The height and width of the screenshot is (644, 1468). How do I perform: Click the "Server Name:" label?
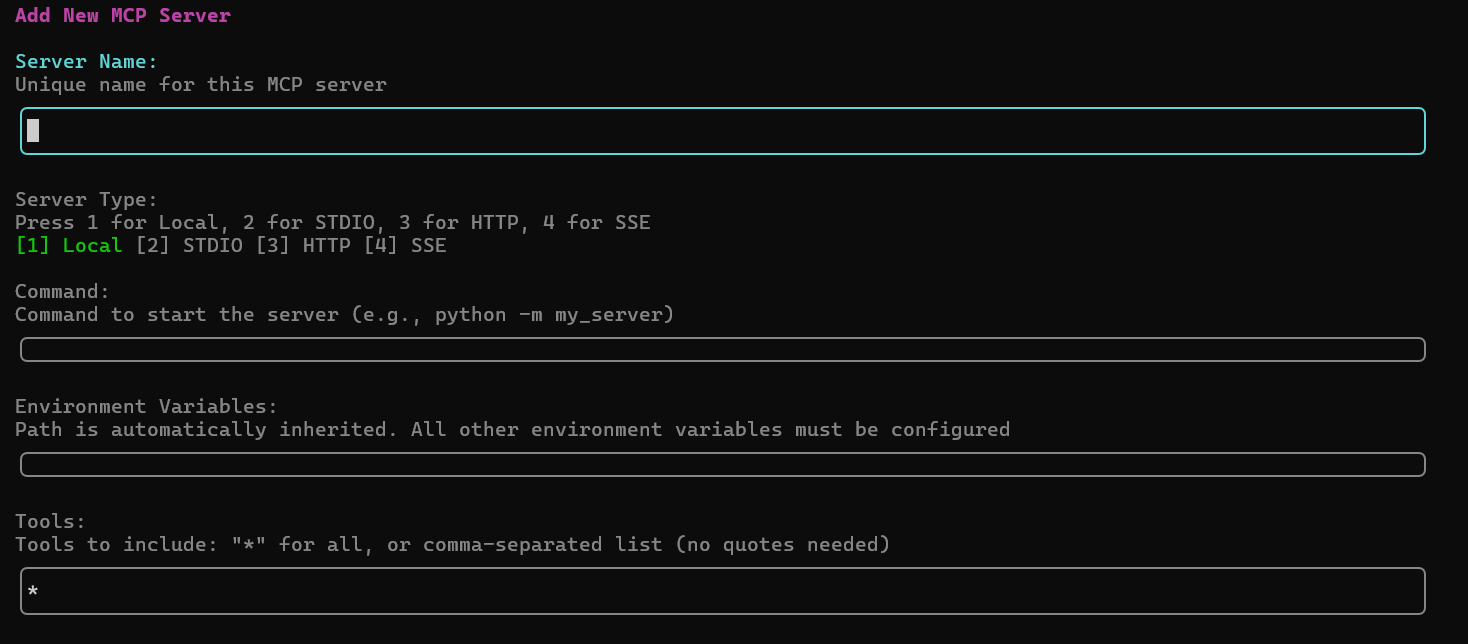87,62
